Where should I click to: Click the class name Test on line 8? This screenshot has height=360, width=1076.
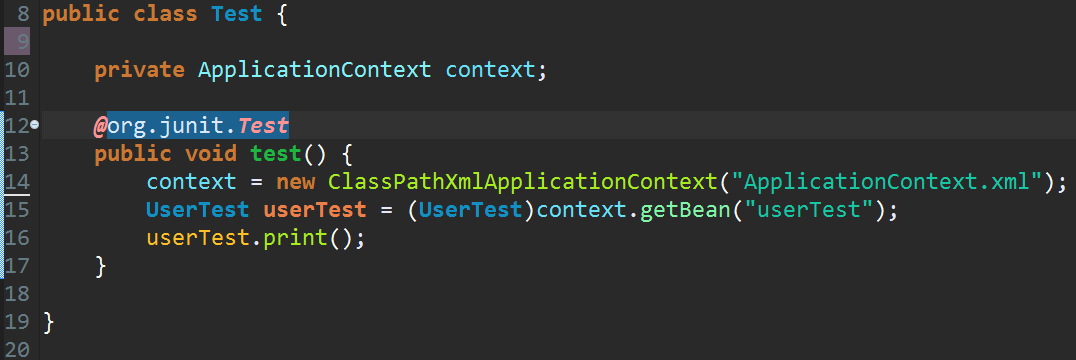tap(237, 14)
